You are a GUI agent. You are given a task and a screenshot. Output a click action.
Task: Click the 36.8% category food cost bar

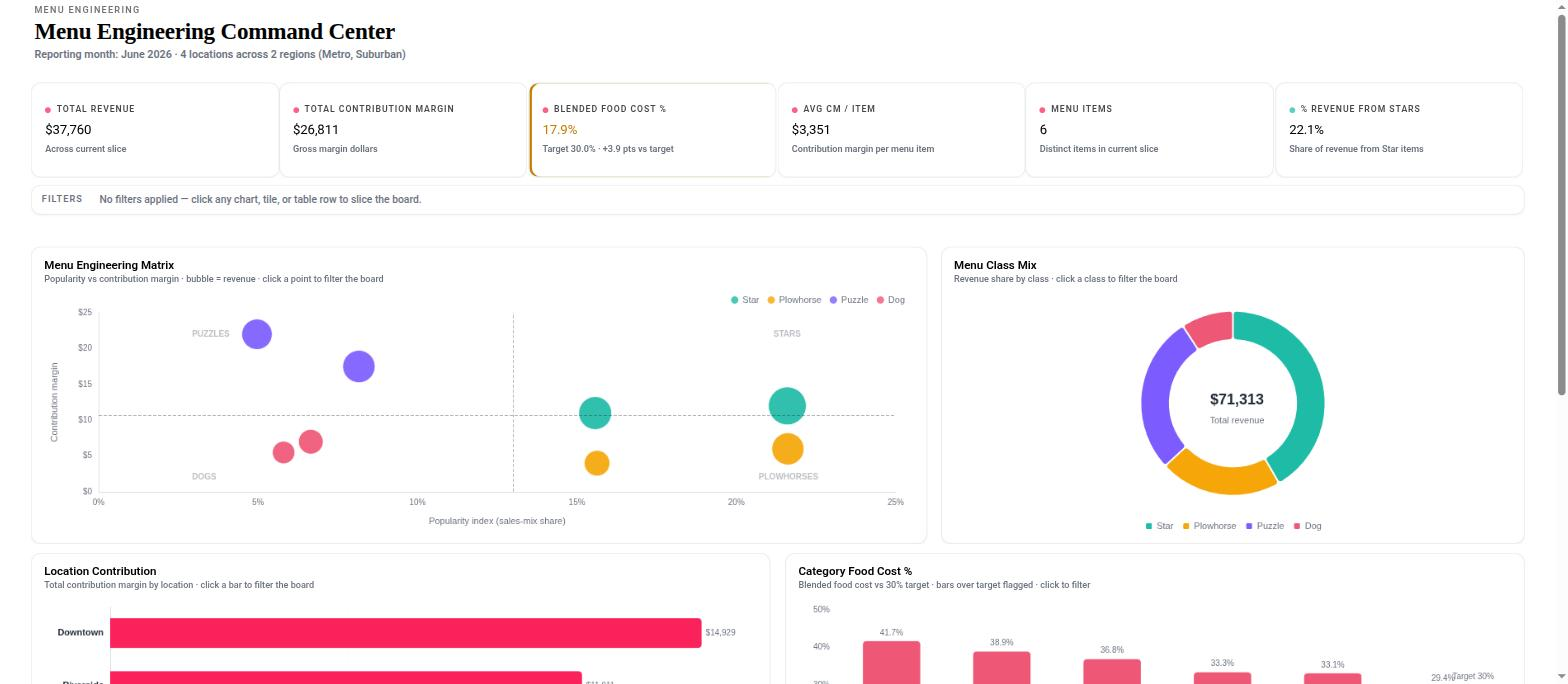[x=1112, y=671]
